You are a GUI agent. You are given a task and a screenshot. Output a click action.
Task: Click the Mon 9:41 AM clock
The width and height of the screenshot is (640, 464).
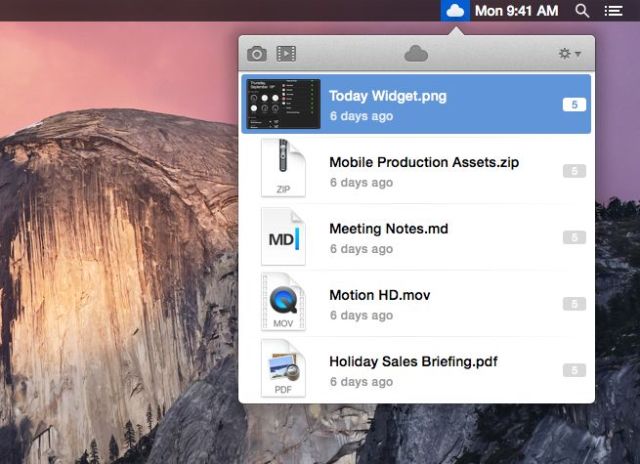(x=516, y=11)
